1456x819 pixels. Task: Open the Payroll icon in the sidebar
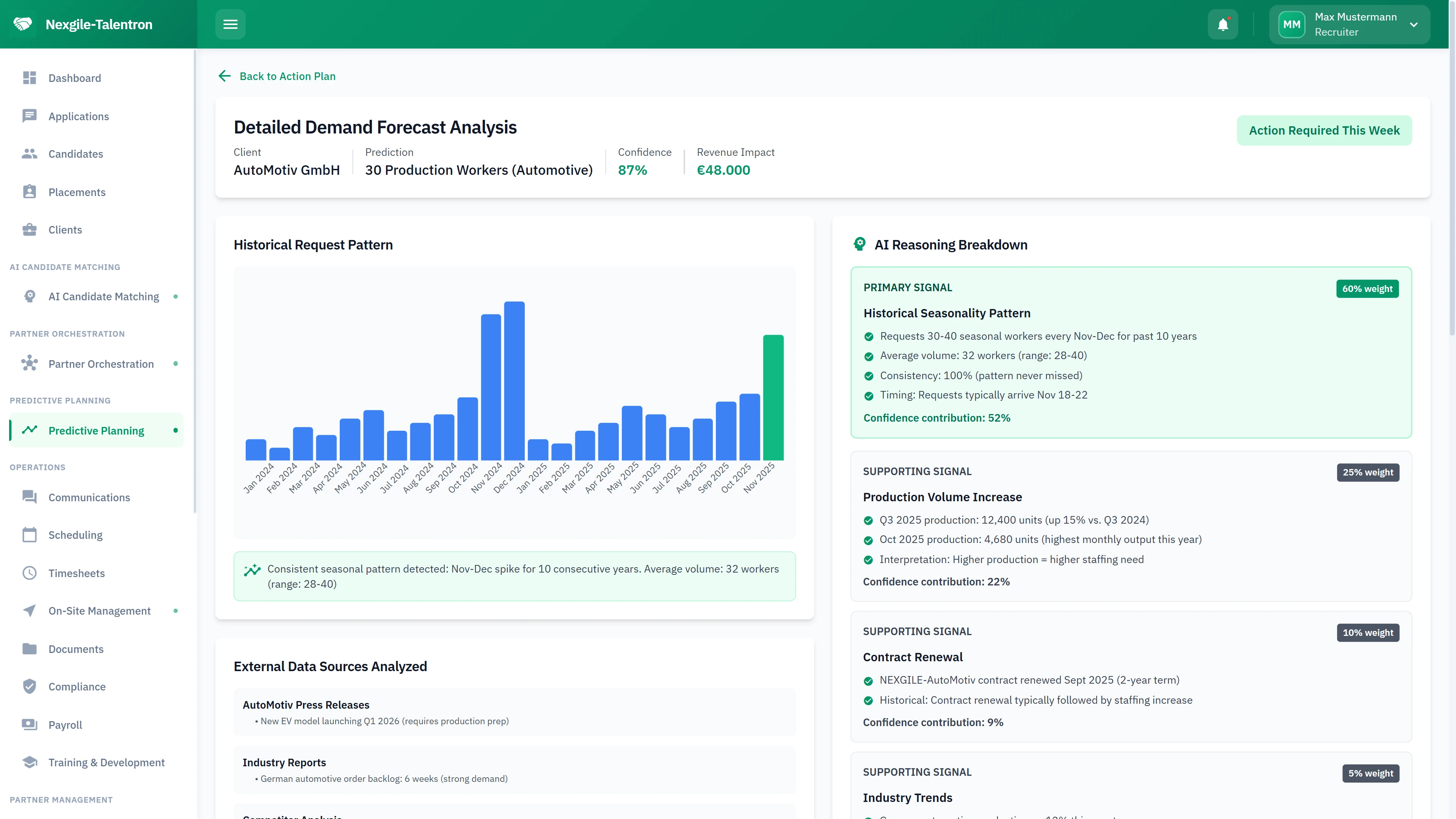coord(30,725)
